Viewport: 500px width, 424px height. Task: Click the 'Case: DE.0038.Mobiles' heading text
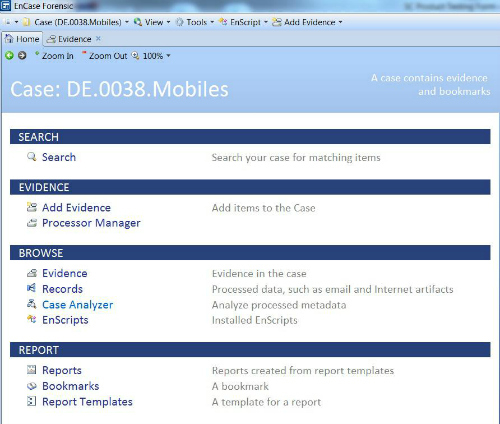[119, 89]
